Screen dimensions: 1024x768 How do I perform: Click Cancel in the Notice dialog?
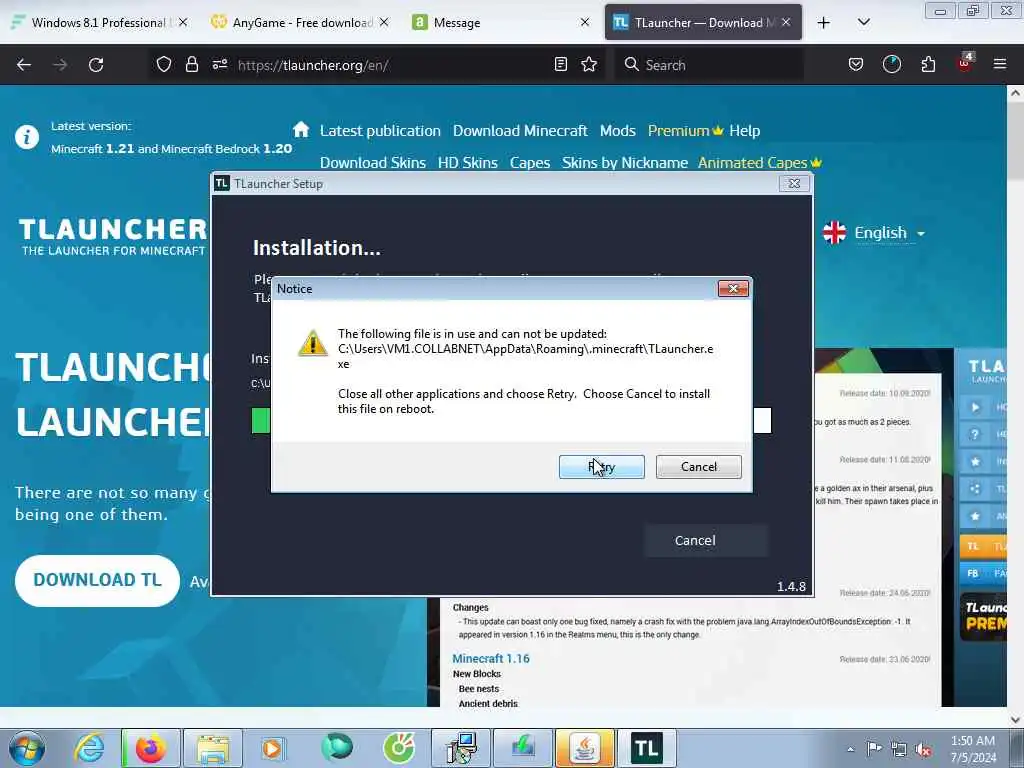pyautogui.click(x=699, y=467)
